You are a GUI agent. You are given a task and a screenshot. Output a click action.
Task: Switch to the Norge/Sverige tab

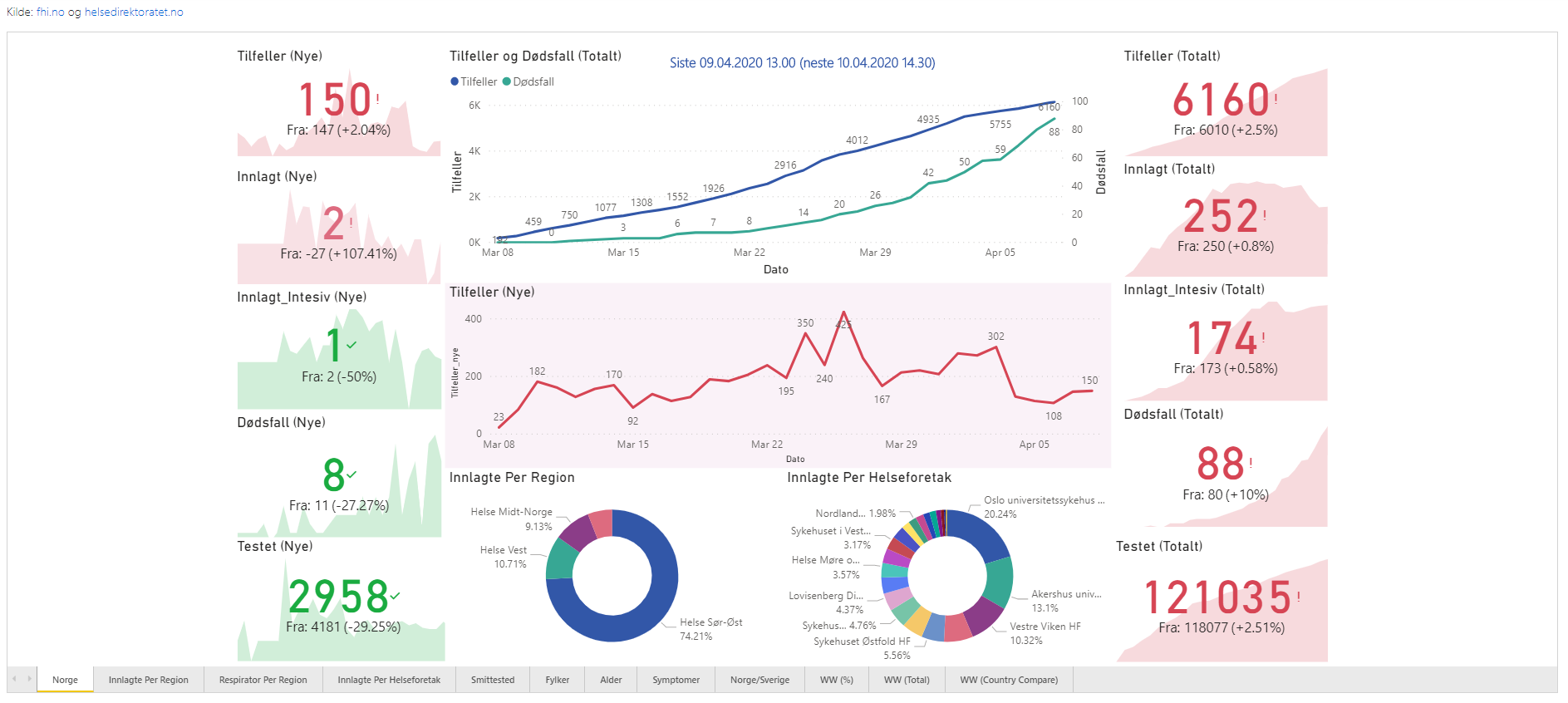760,680
